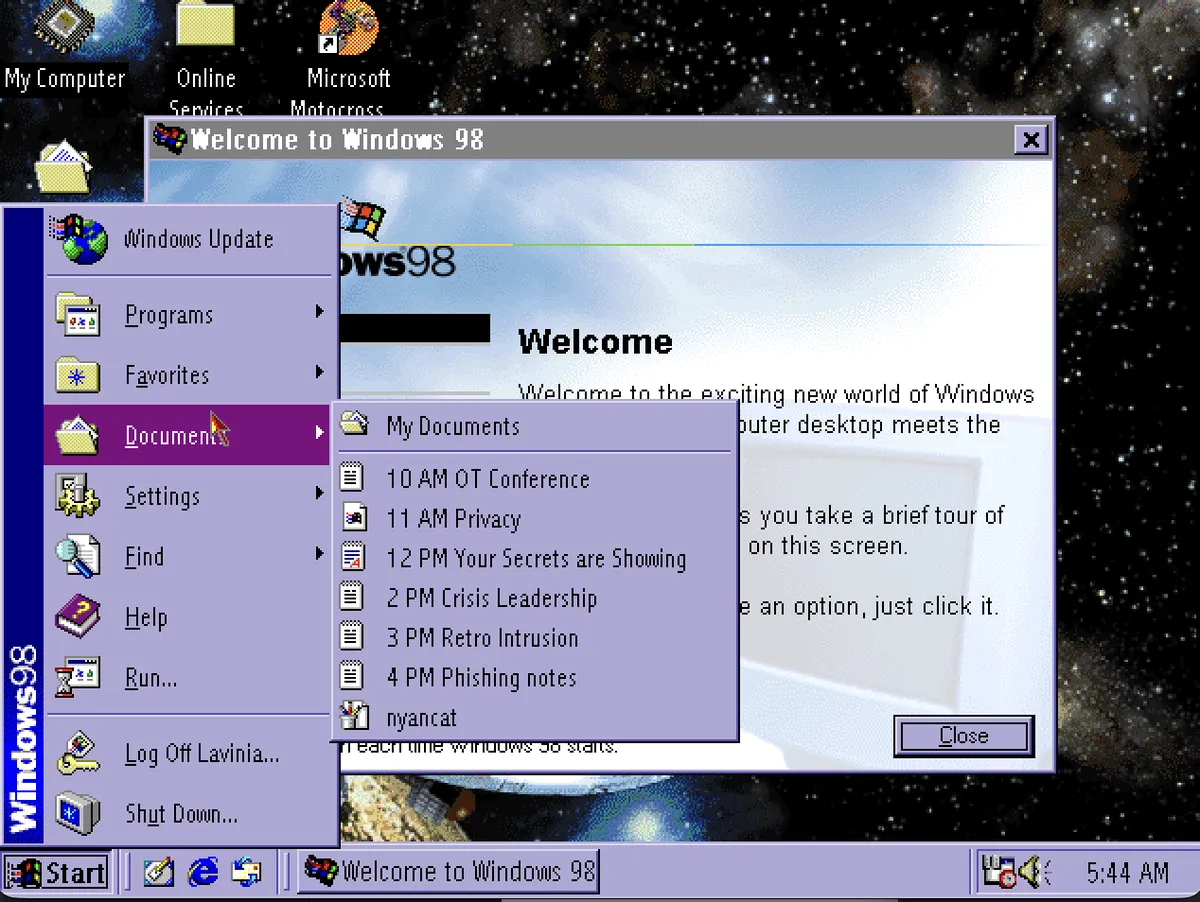Image resolution: width=1200 pixels, height=902 pixels.
Task: Open the nyancat recent item
Action: click(x=534, y=717)
